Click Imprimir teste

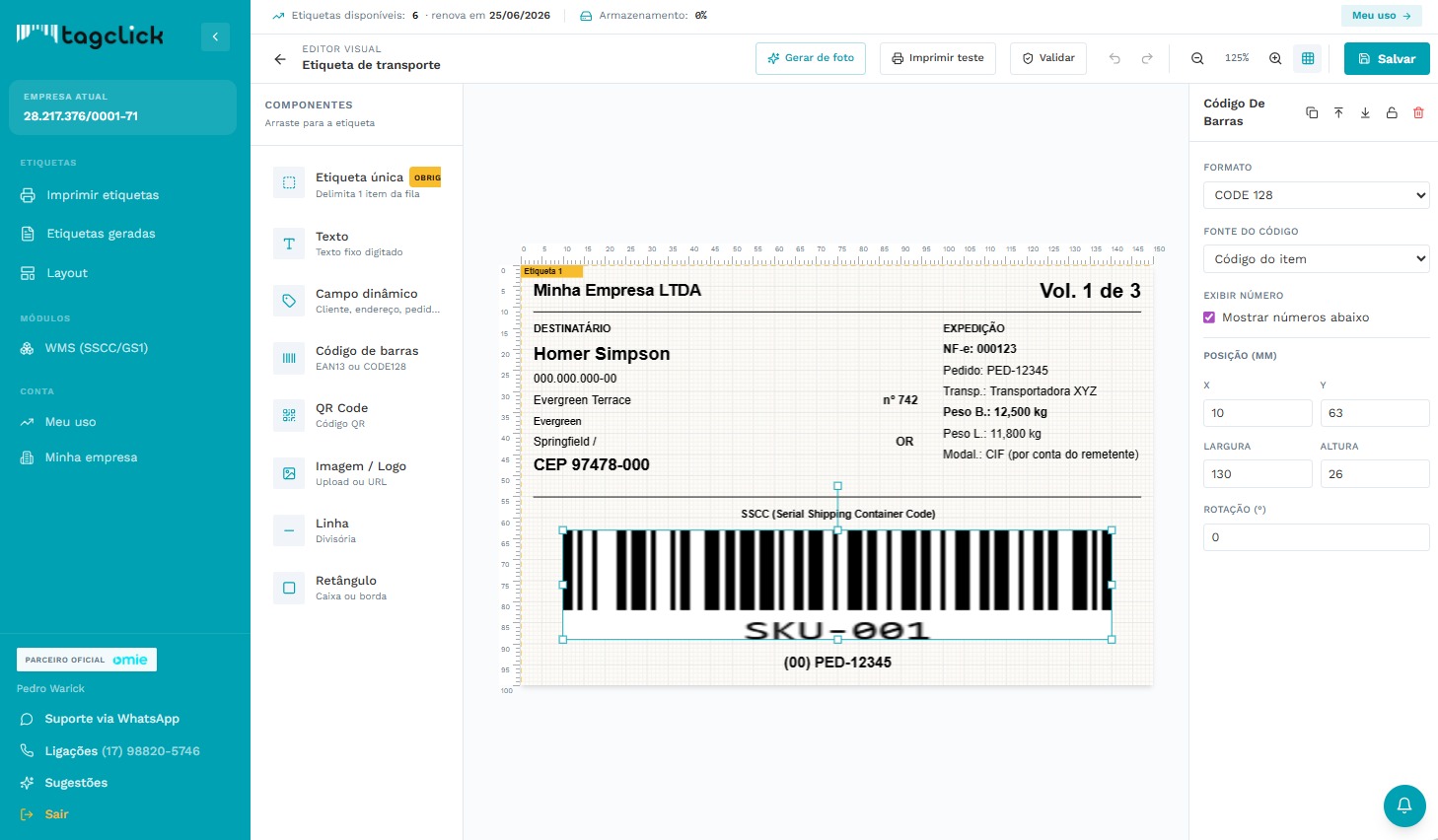click(x=938, y=58)
